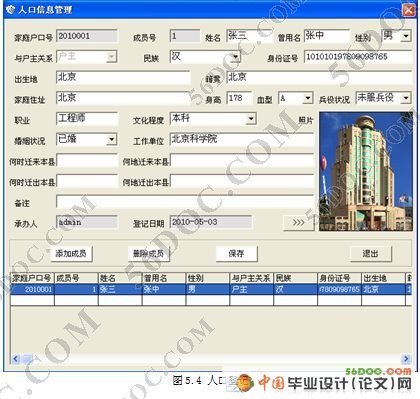Click the 身份证号 input field

[x=358, y=57]
